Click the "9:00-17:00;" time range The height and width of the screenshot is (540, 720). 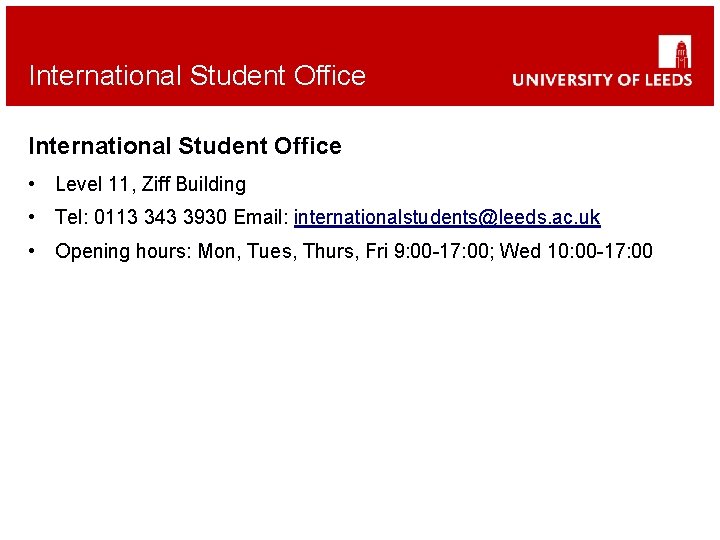444,251
